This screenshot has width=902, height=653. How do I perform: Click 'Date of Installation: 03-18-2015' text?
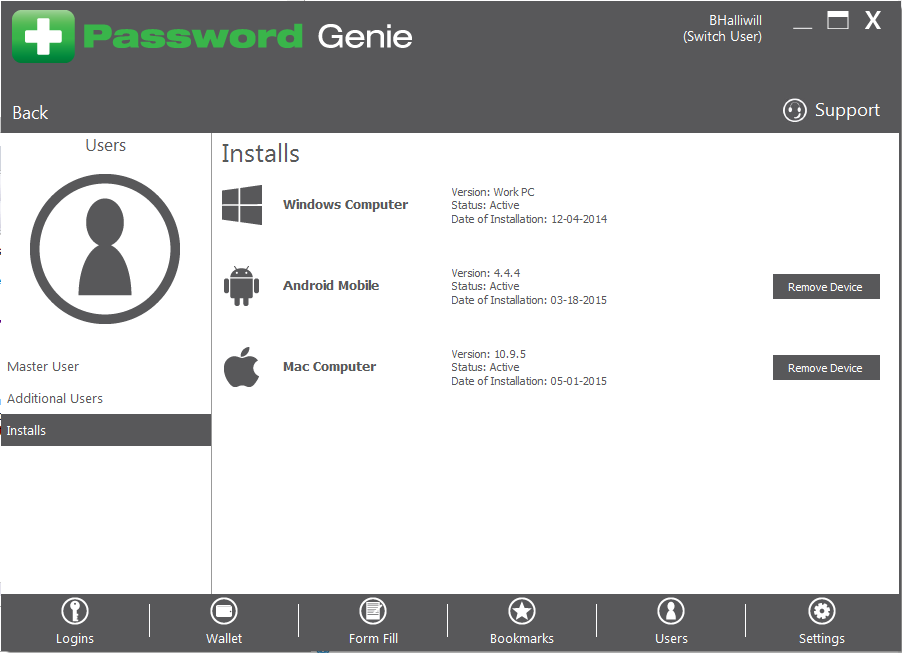click(529, 300)
